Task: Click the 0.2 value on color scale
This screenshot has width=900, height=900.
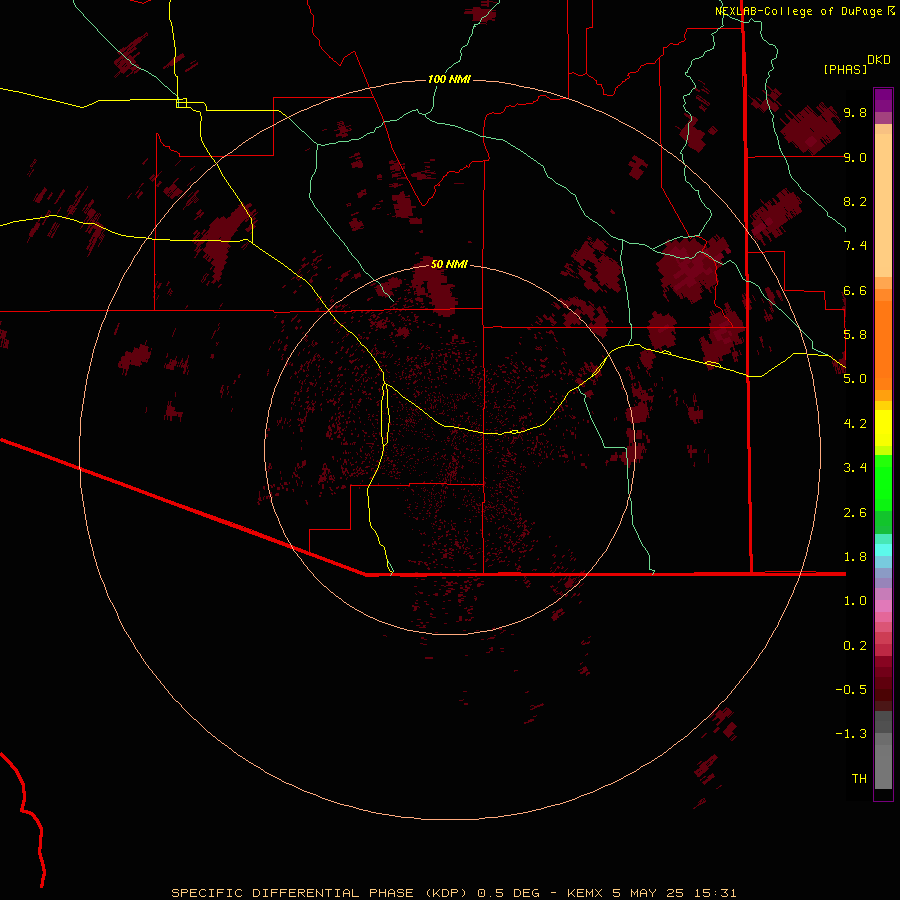Action: pos(855,646)
